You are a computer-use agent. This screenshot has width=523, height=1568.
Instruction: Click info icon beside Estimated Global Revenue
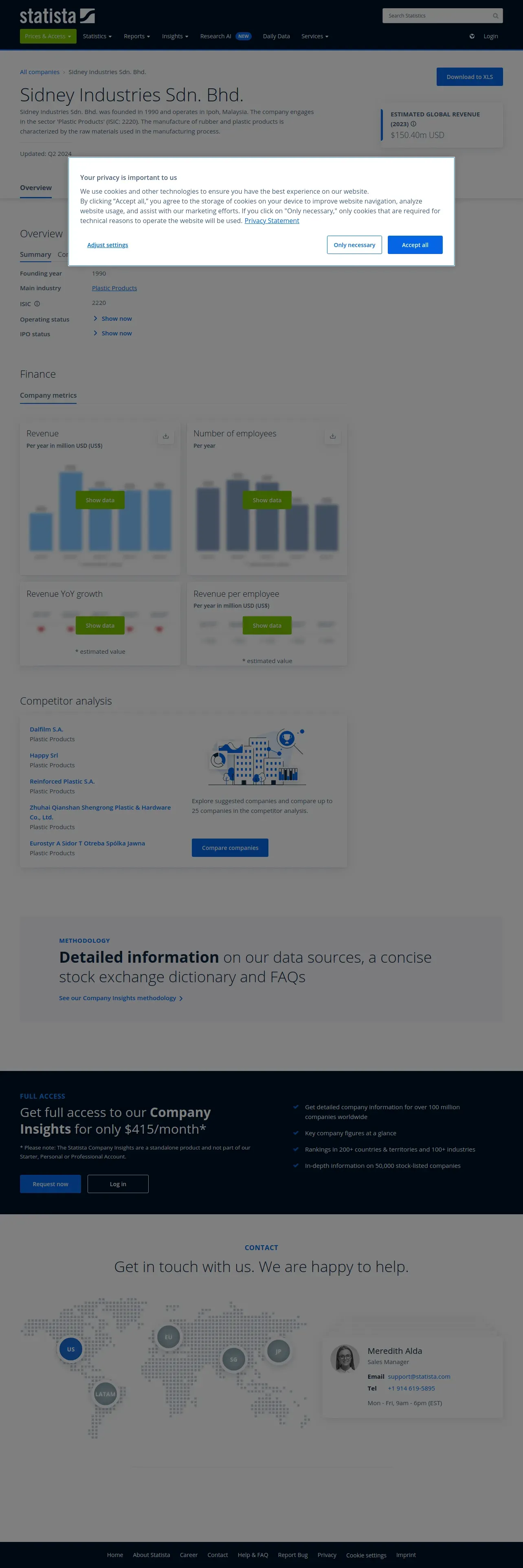click(x=413, y=124)
